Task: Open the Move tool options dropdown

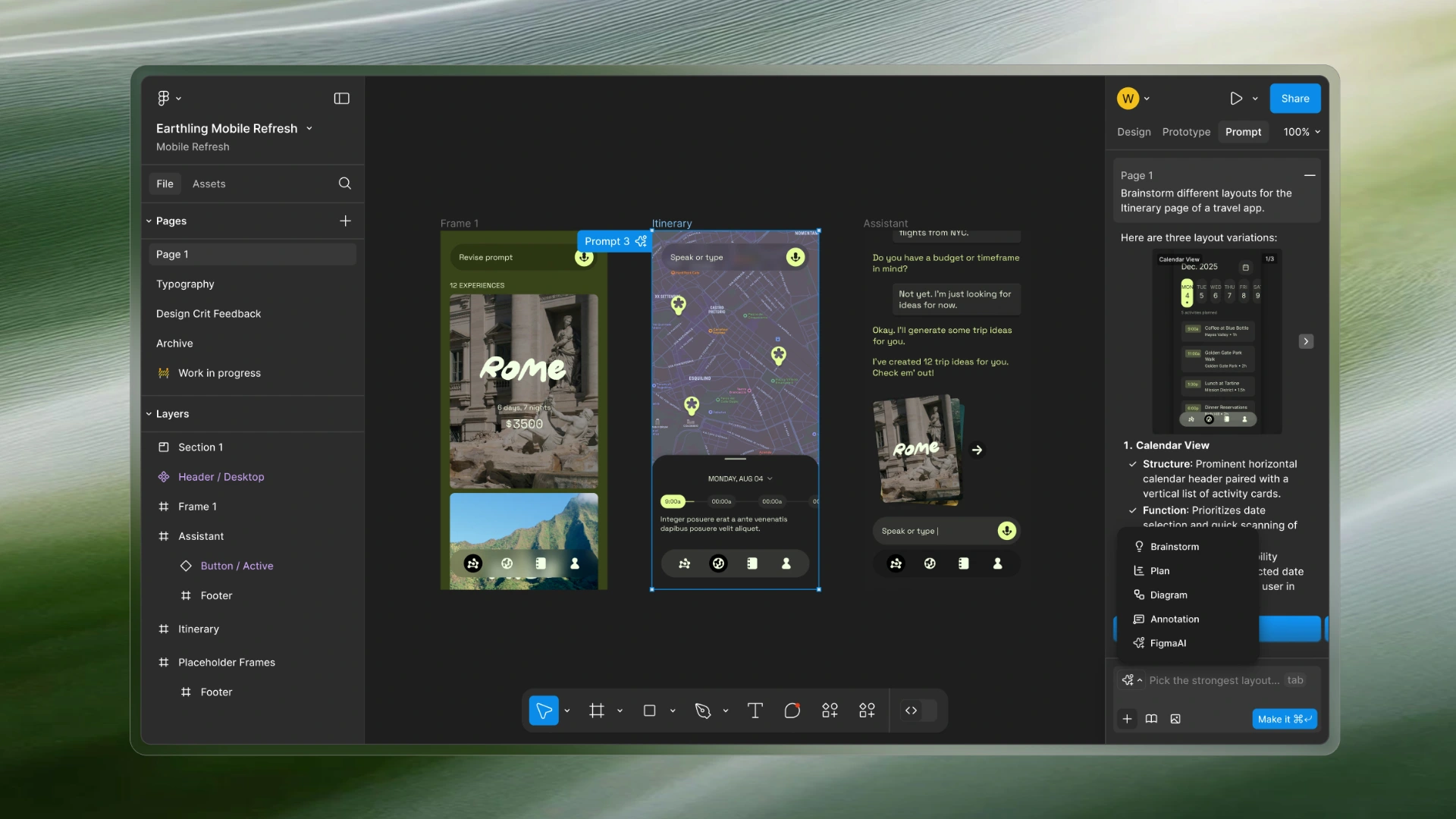Action: [x=567, y=711]
